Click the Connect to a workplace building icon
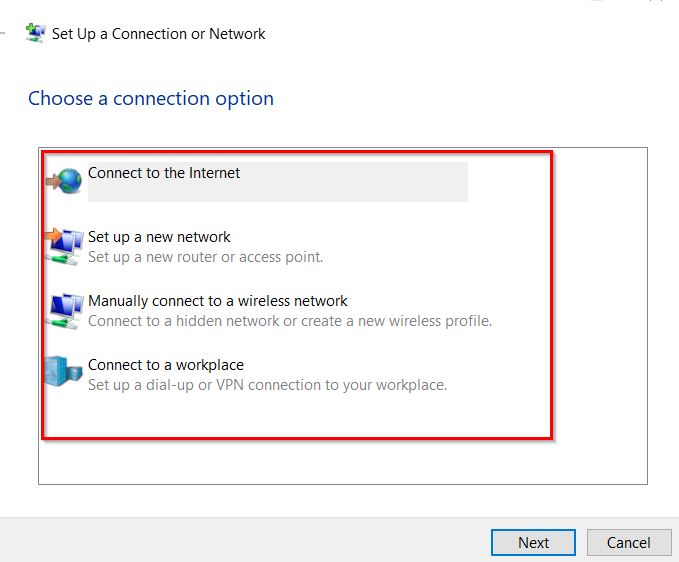 63,372
